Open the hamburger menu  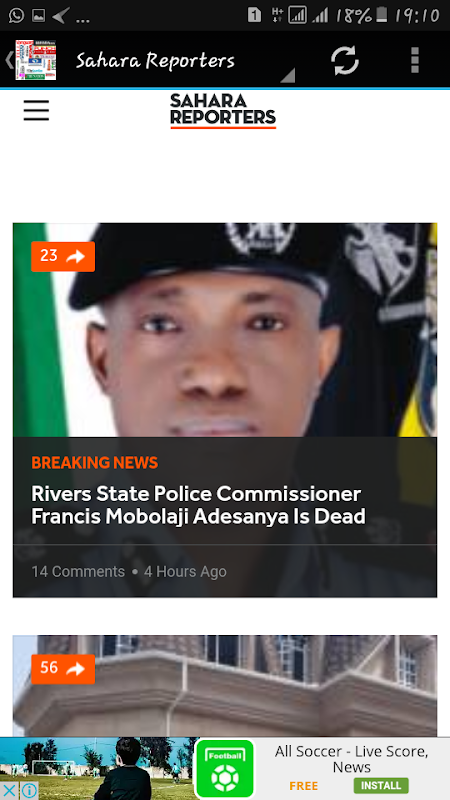(36, 110)
